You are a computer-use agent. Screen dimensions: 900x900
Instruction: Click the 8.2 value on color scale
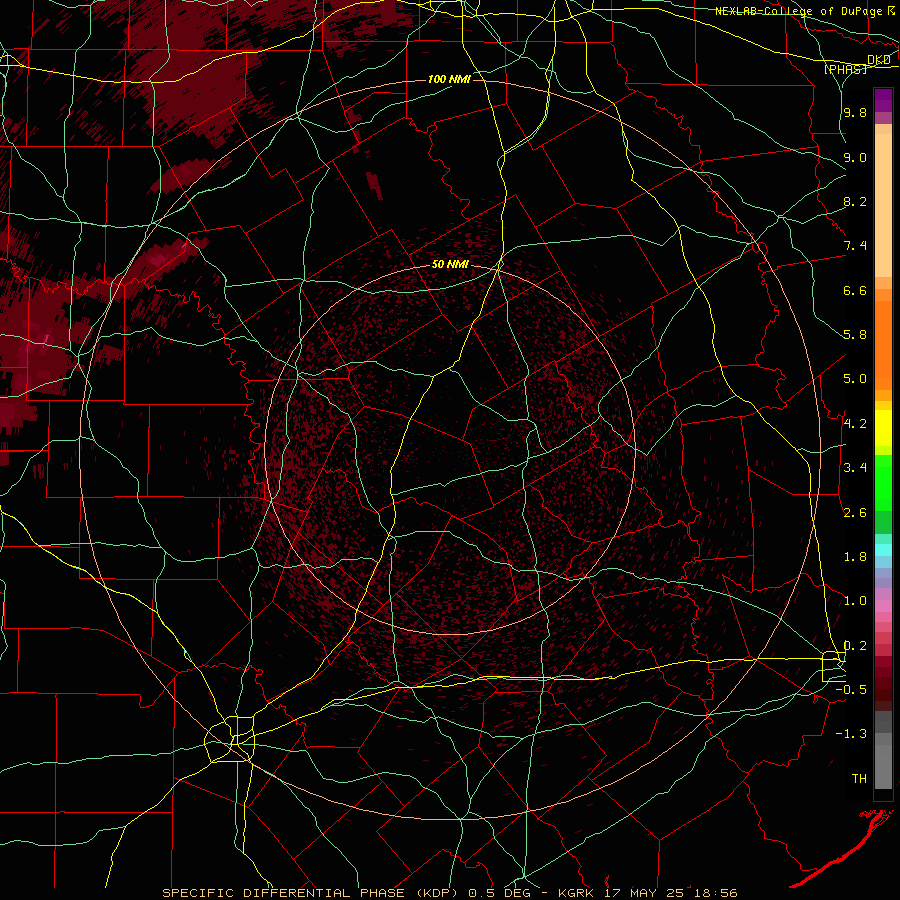(x=855, y=201)
